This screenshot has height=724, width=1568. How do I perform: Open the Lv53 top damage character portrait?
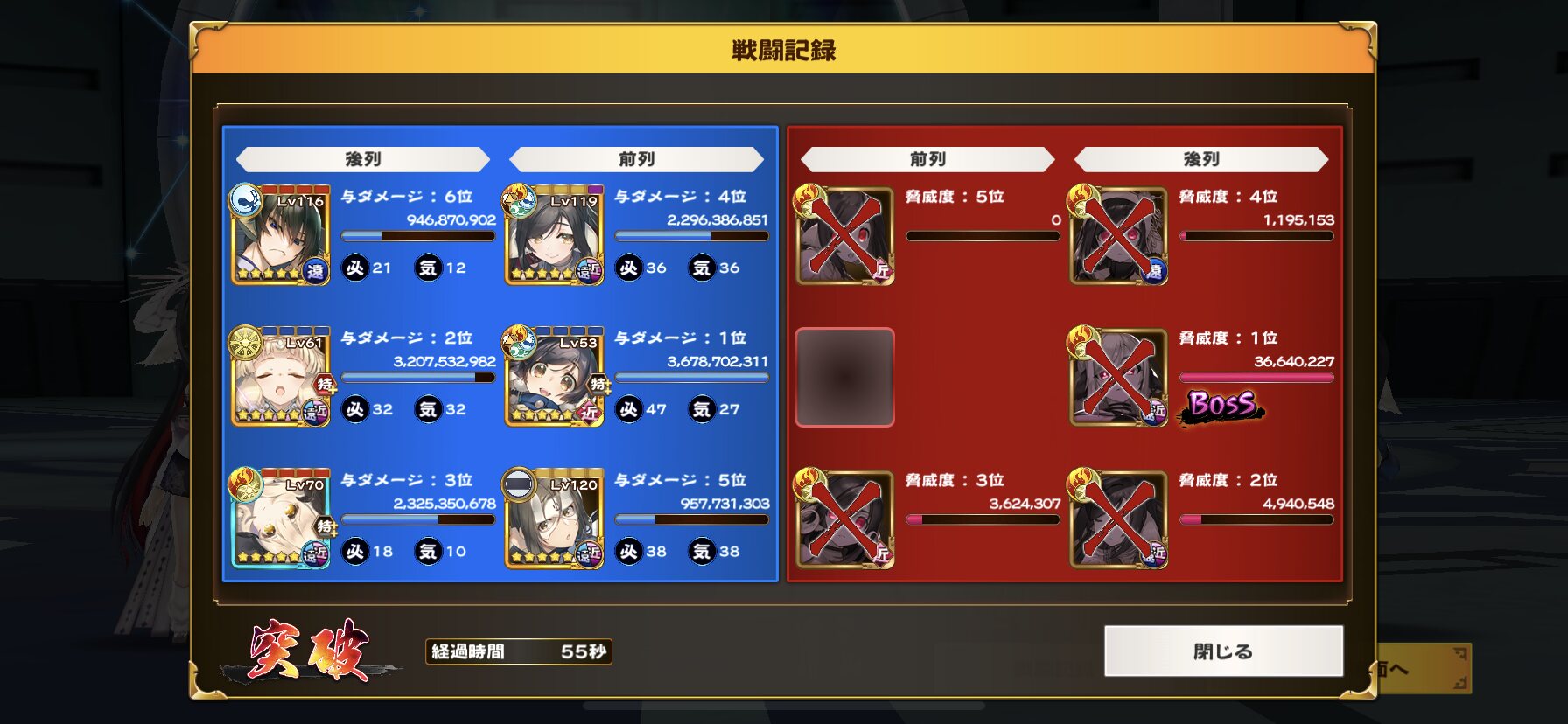[555, 377]
